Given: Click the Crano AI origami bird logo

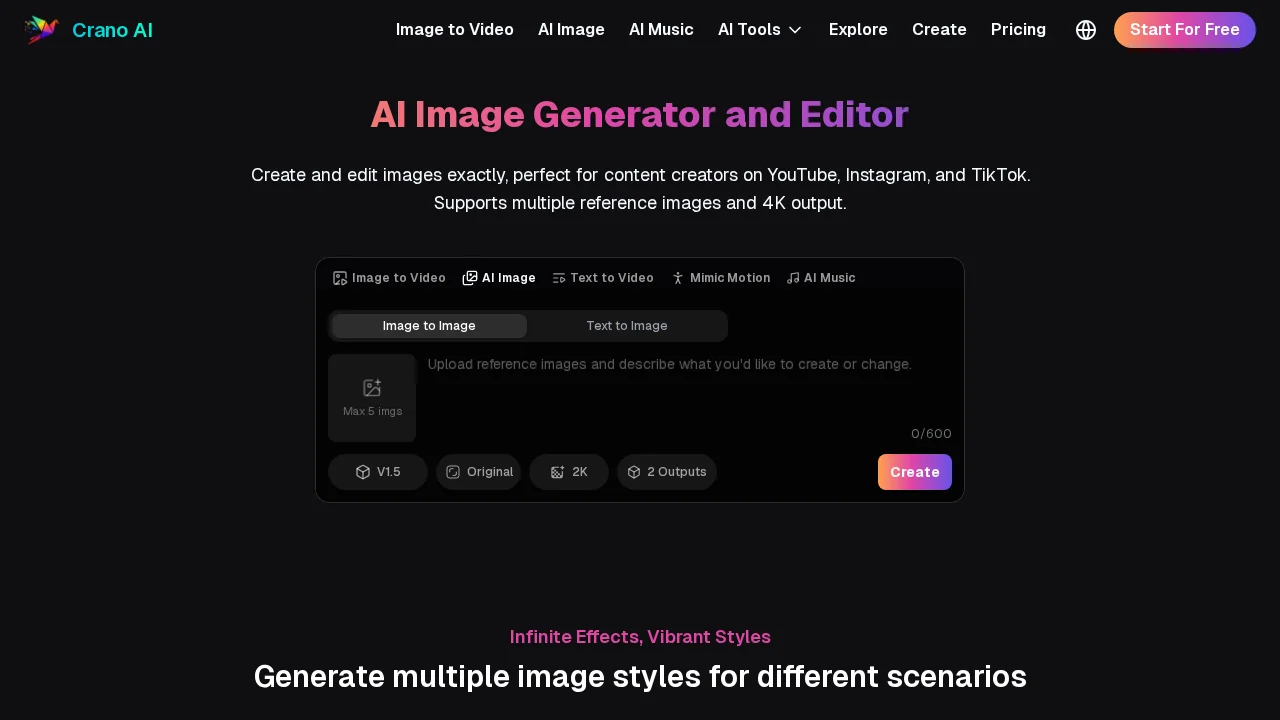Looking at the screenshot, I should 41,30.
